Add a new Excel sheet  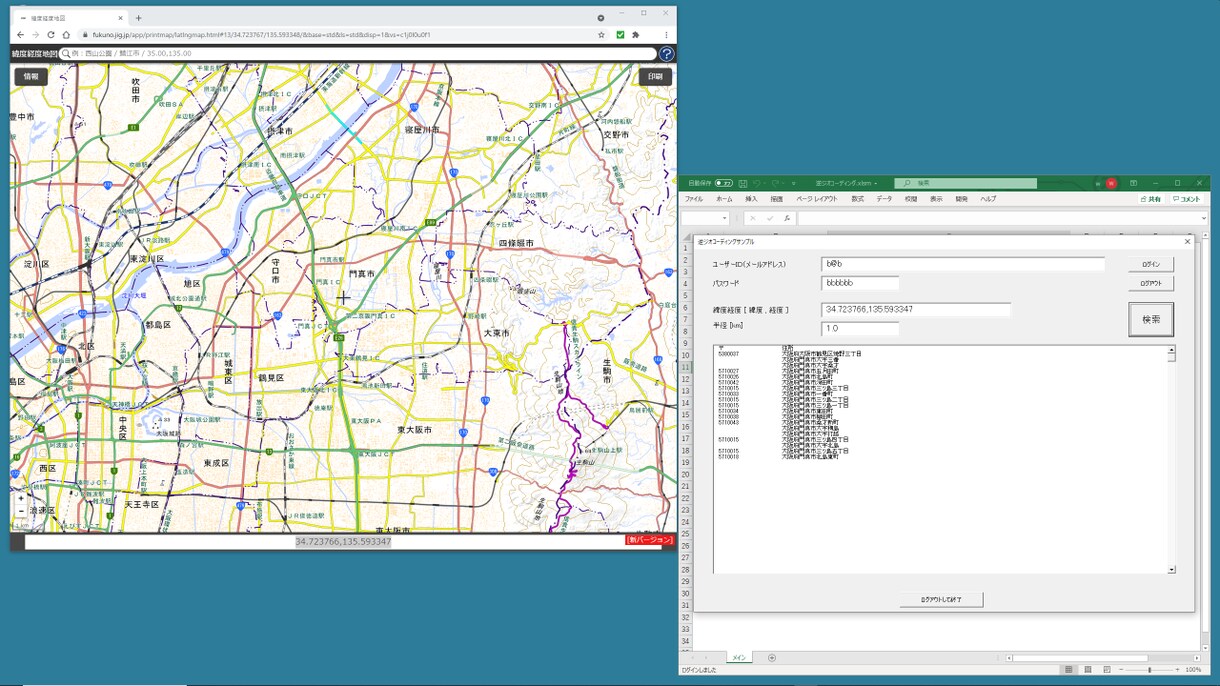click(x=771, y=658)
